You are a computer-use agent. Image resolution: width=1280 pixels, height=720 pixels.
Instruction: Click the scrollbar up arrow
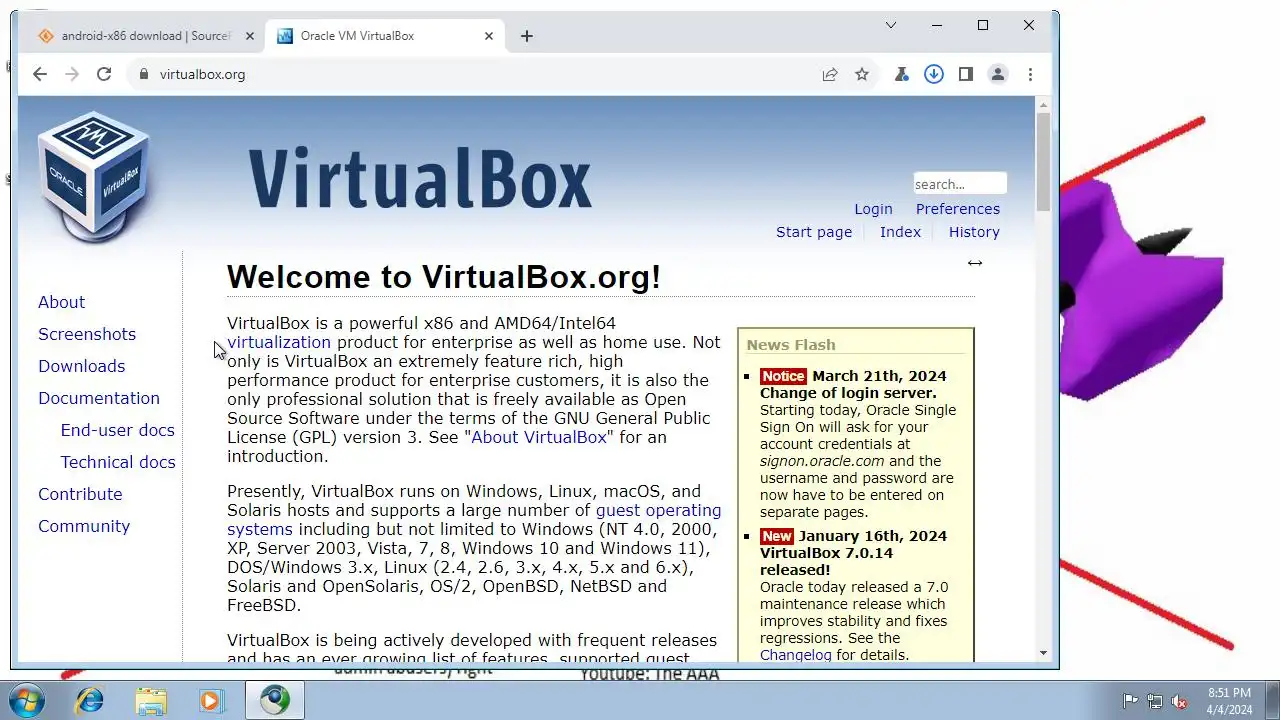point(1043,104)
